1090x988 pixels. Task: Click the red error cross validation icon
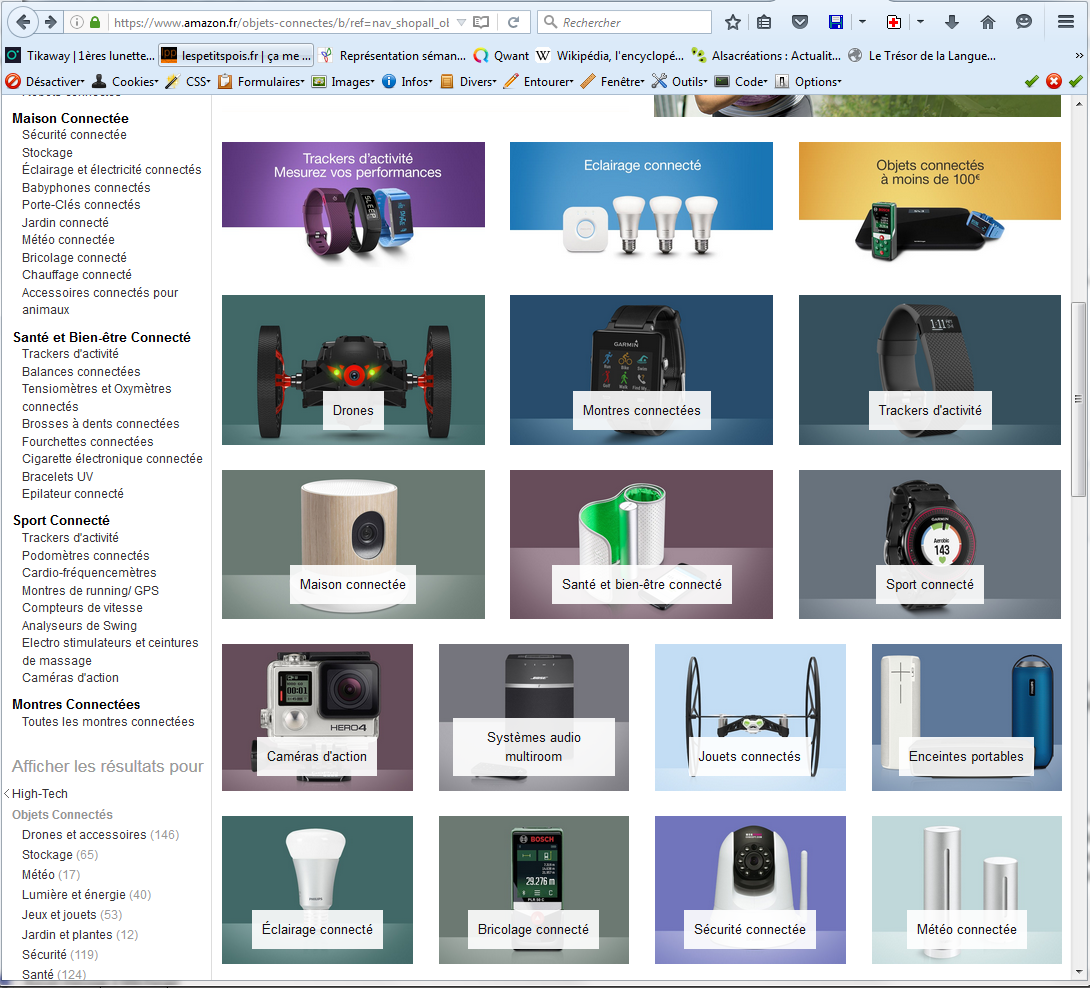(1053, 81)
